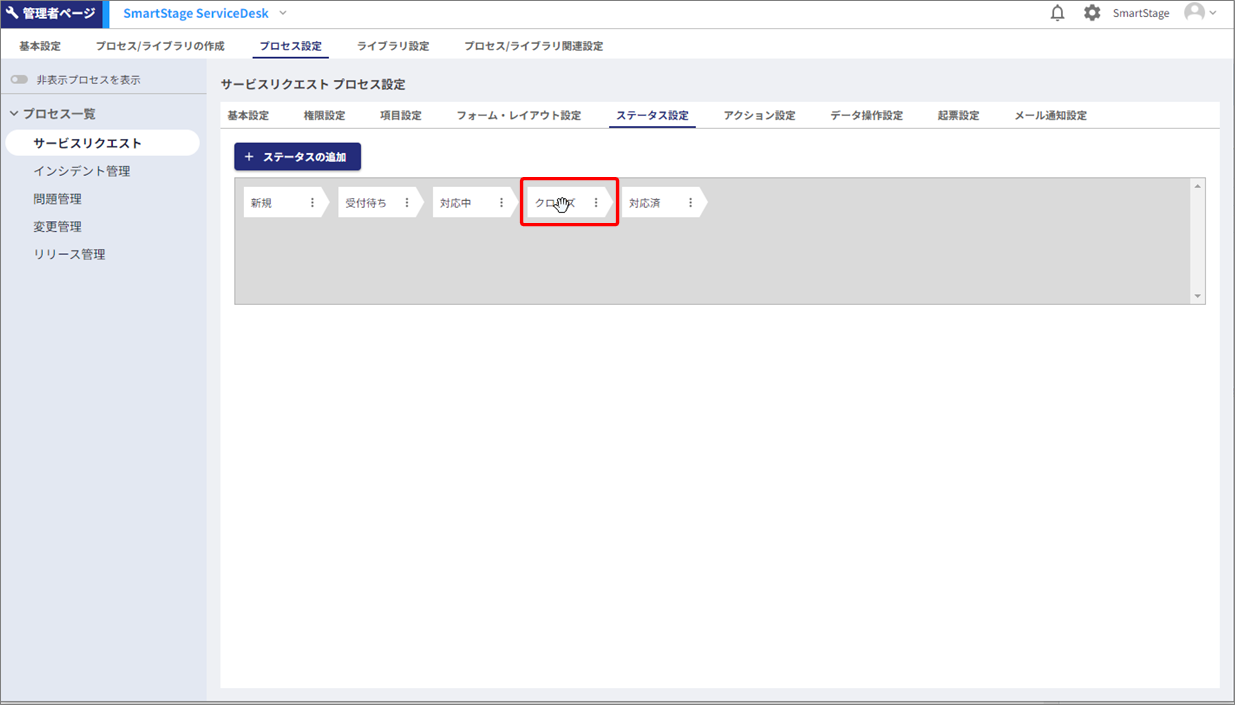Open three-dot menu for 対応中 status
The width and height of the screenshot is (1235, 705).
click(x=501, y=203)
